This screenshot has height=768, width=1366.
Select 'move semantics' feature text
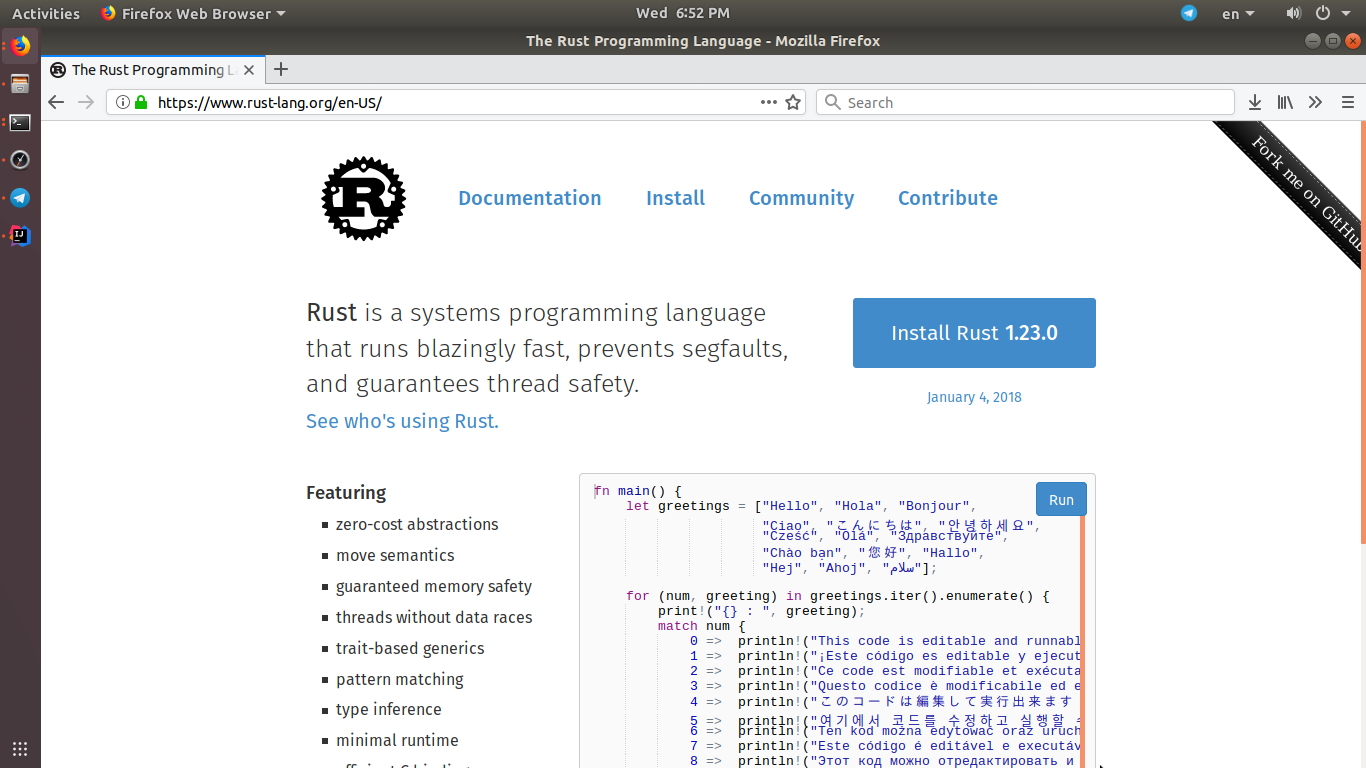tap(395, 555)
